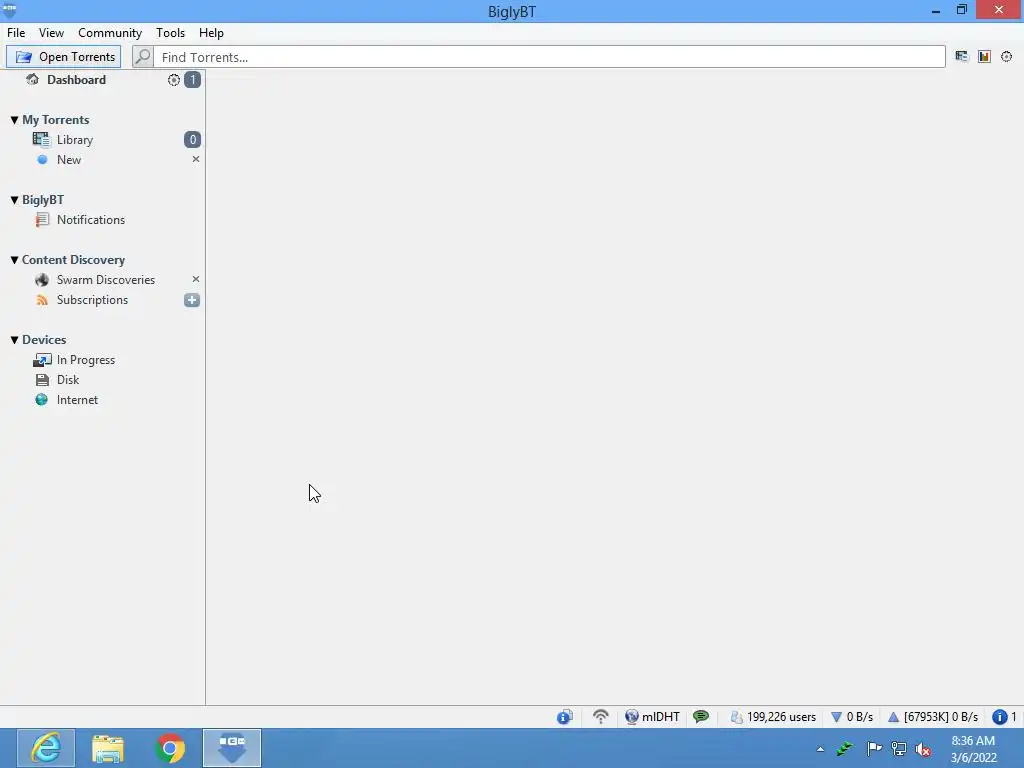
Task: Select the Swarm Discoveries icon
Action: [x=42, y=280]
